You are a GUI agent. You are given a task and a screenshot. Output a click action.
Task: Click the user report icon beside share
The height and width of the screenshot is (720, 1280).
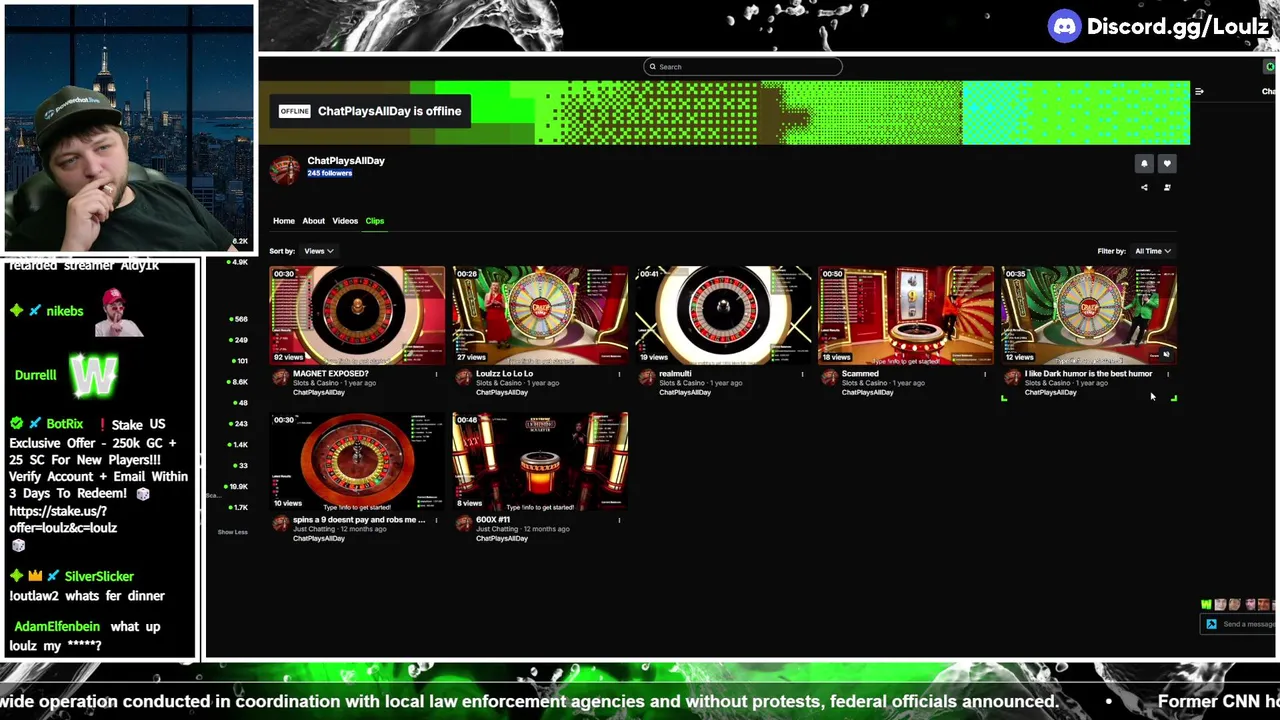click(x=1166, y=187)
